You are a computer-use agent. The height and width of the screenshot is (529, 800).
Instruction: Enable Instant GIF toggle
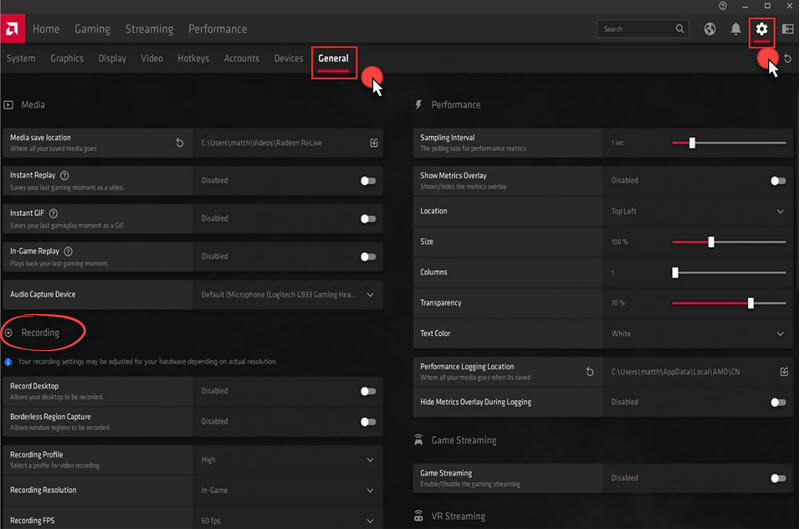point(368,219)
